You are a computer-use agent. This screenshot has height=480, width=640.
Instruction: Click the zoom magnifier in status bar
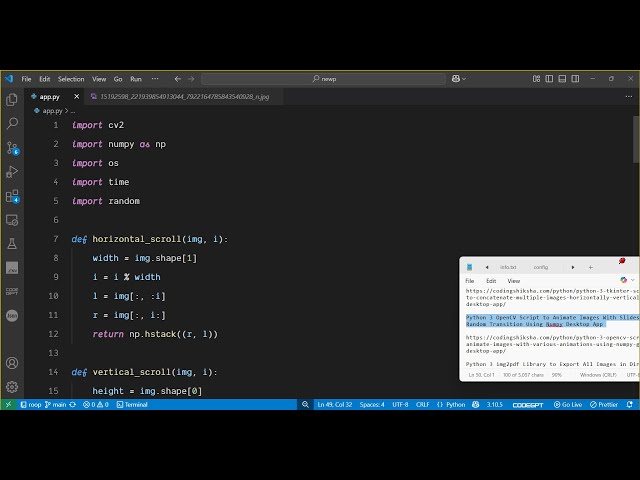305,404
